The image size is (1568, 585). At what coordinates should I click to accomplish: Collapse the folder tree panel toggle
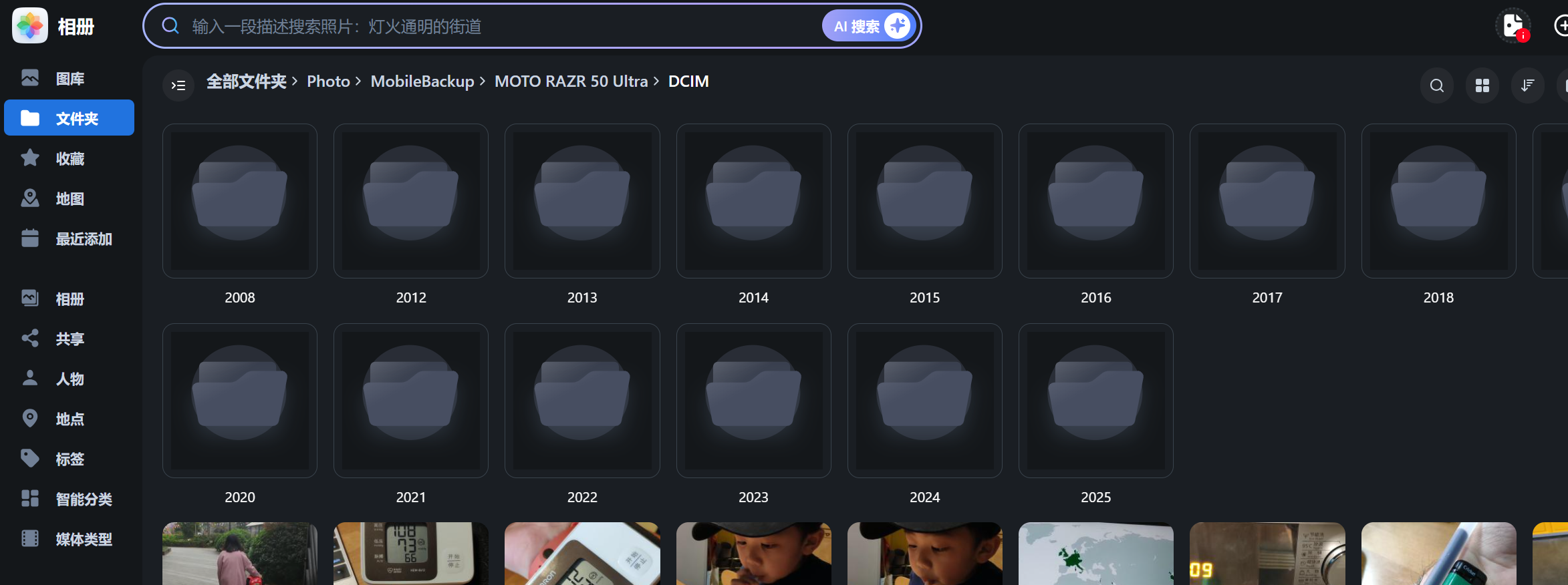[178, 85]
